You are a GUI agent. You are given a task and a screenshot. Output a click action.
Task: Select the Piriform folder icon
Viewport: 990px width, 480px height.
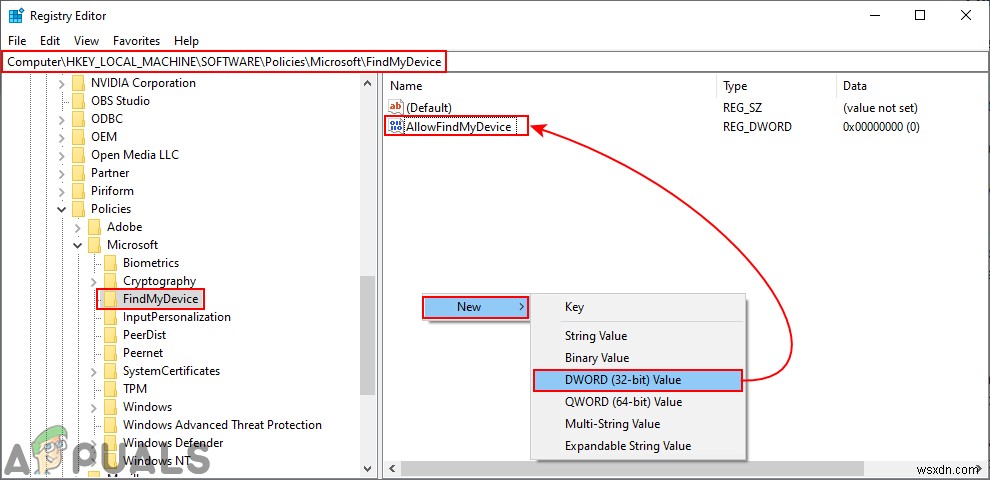click(78, 191)
